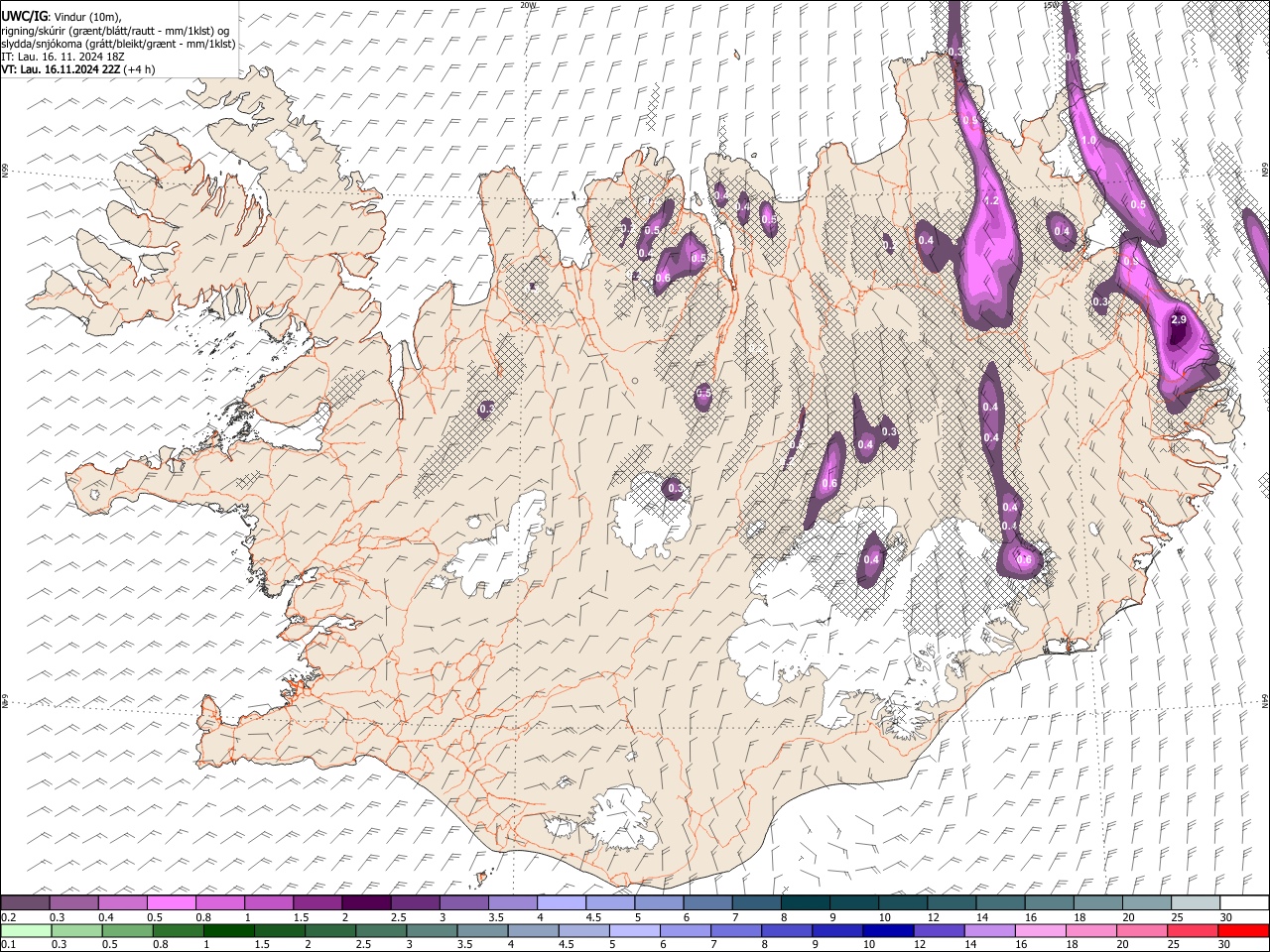This screenshot has height=952, width=1270.
Task: Pick the rain legend swatch starting at 0.5
Action: pyautogui.click(x=129, y=930)
